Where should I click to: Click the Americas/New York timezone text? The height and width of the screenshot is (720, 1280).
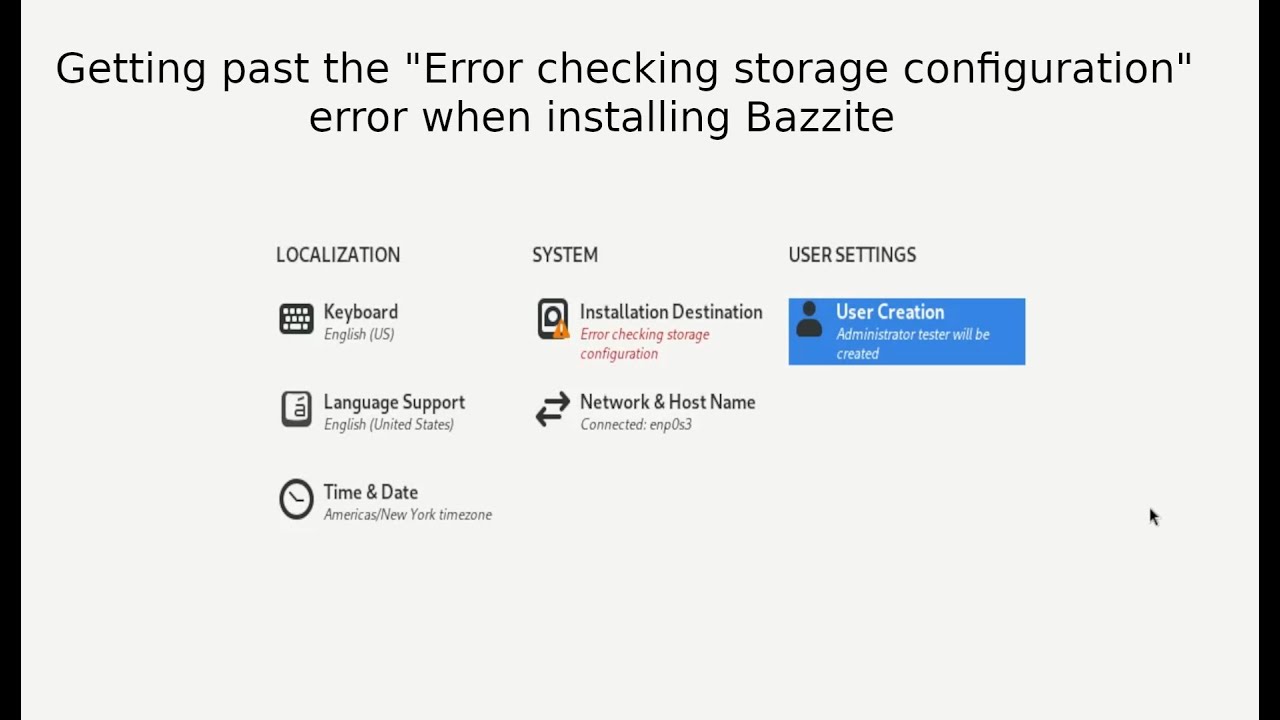click(407, 515)
